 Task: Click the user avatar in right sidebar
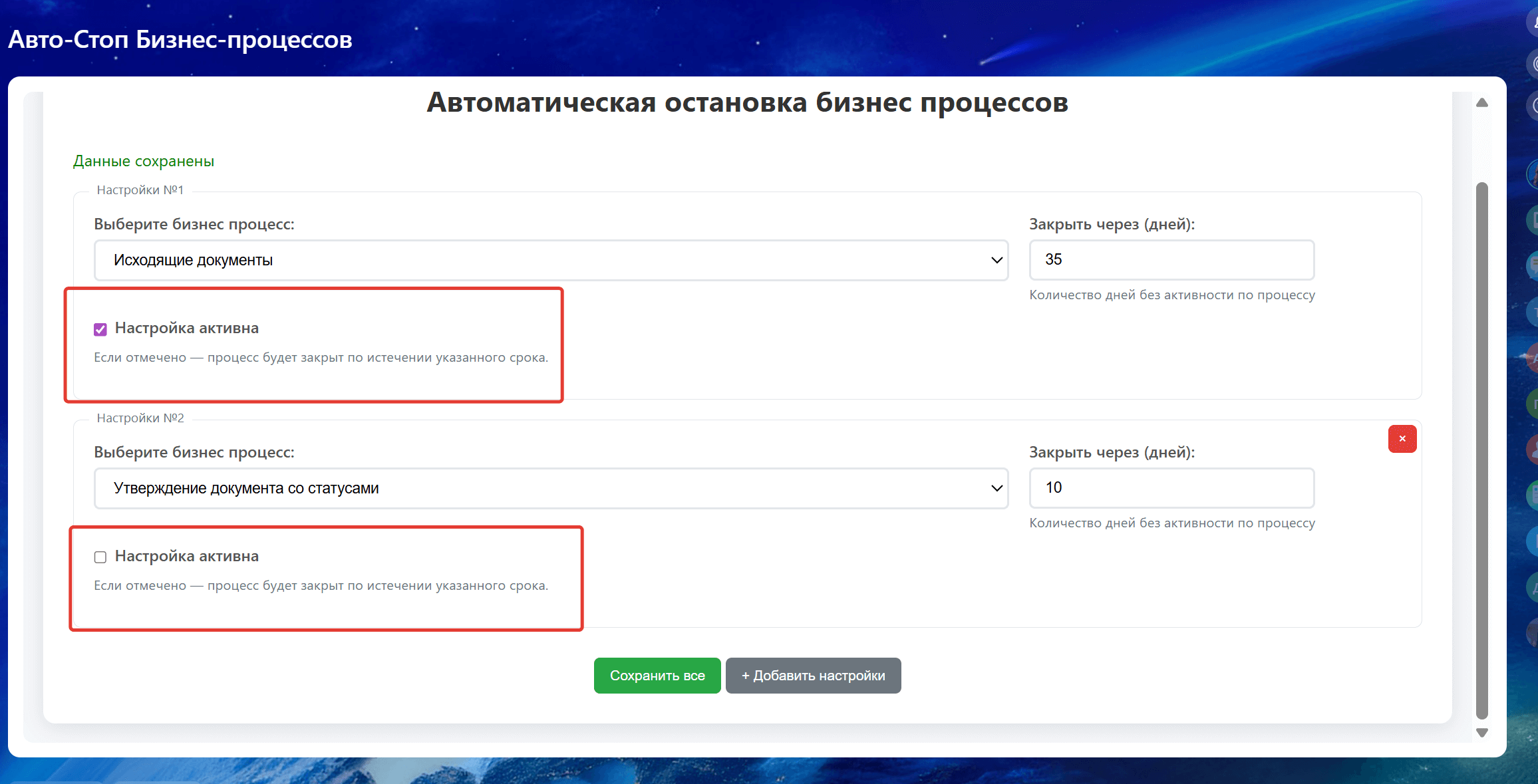[1532, 174]
